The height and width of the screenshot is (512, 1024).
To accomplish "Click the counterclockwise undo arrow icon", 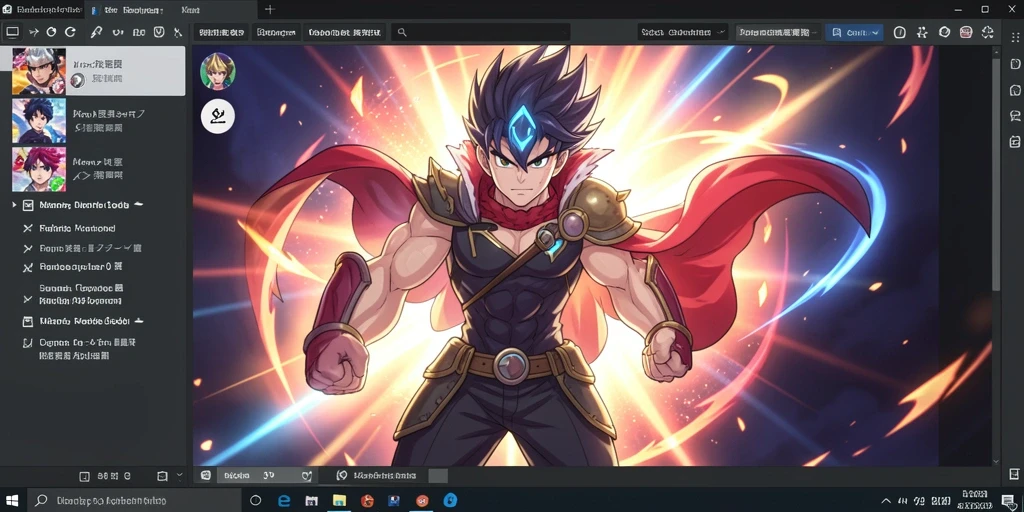I will 51,32.
